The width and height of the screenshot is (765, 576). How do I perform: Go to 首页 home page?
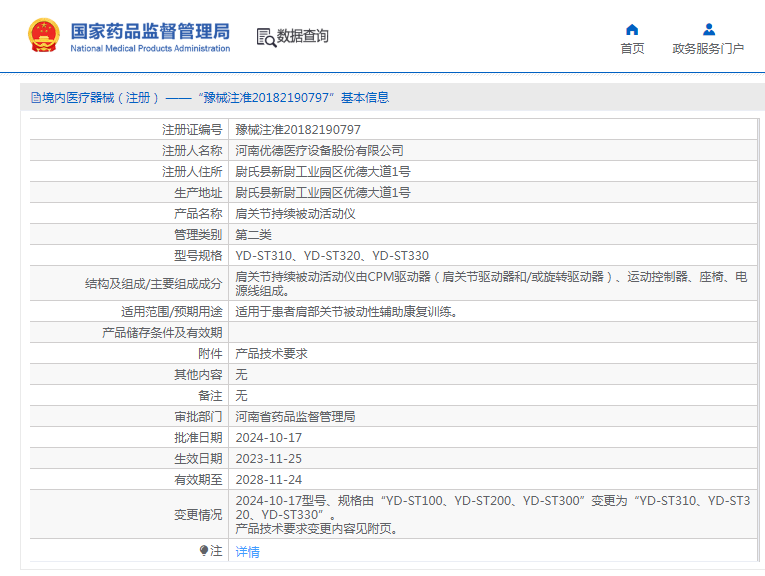coord(632,48)
